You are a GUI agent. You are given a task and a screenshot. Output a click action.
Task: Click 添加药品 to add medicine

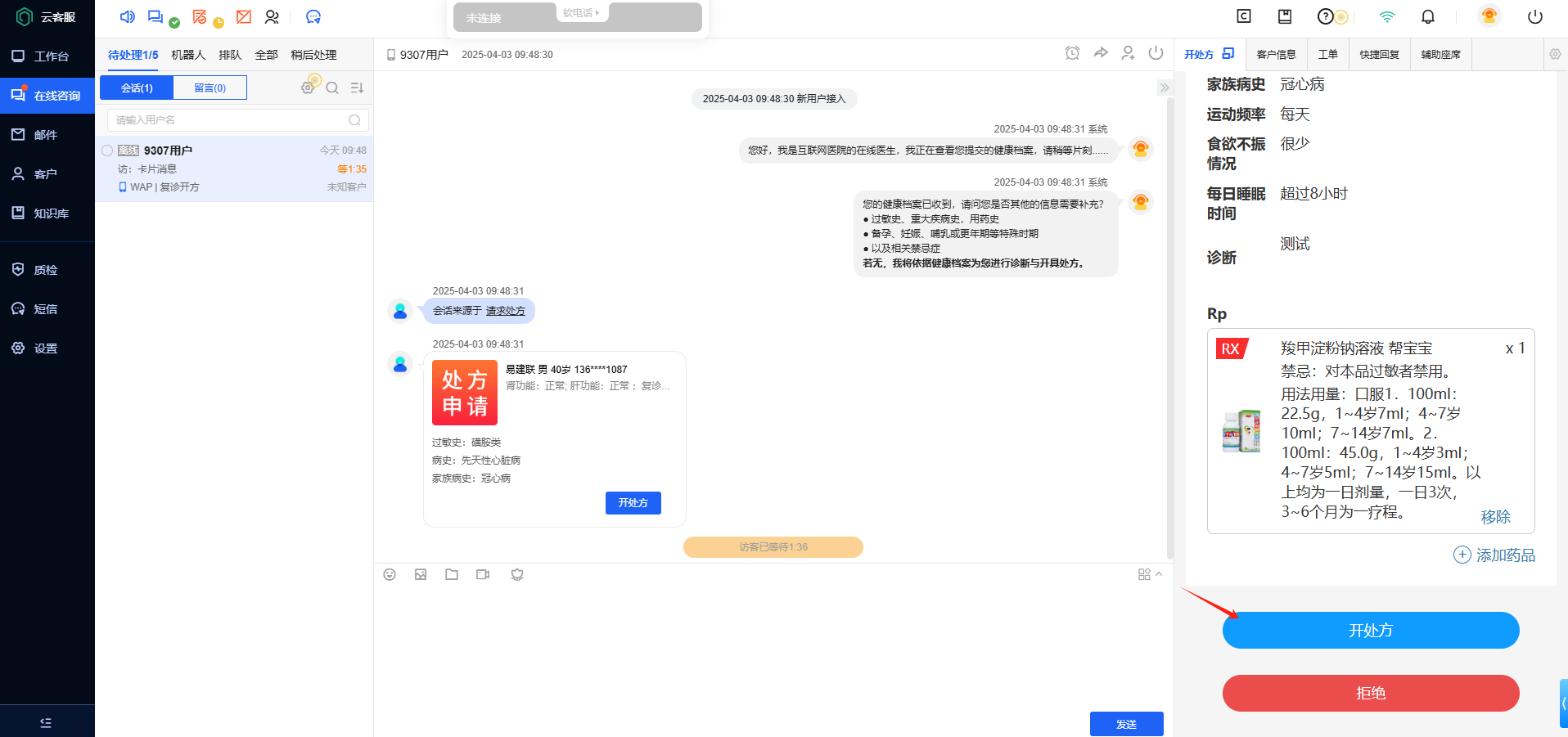pos(1494,555)
